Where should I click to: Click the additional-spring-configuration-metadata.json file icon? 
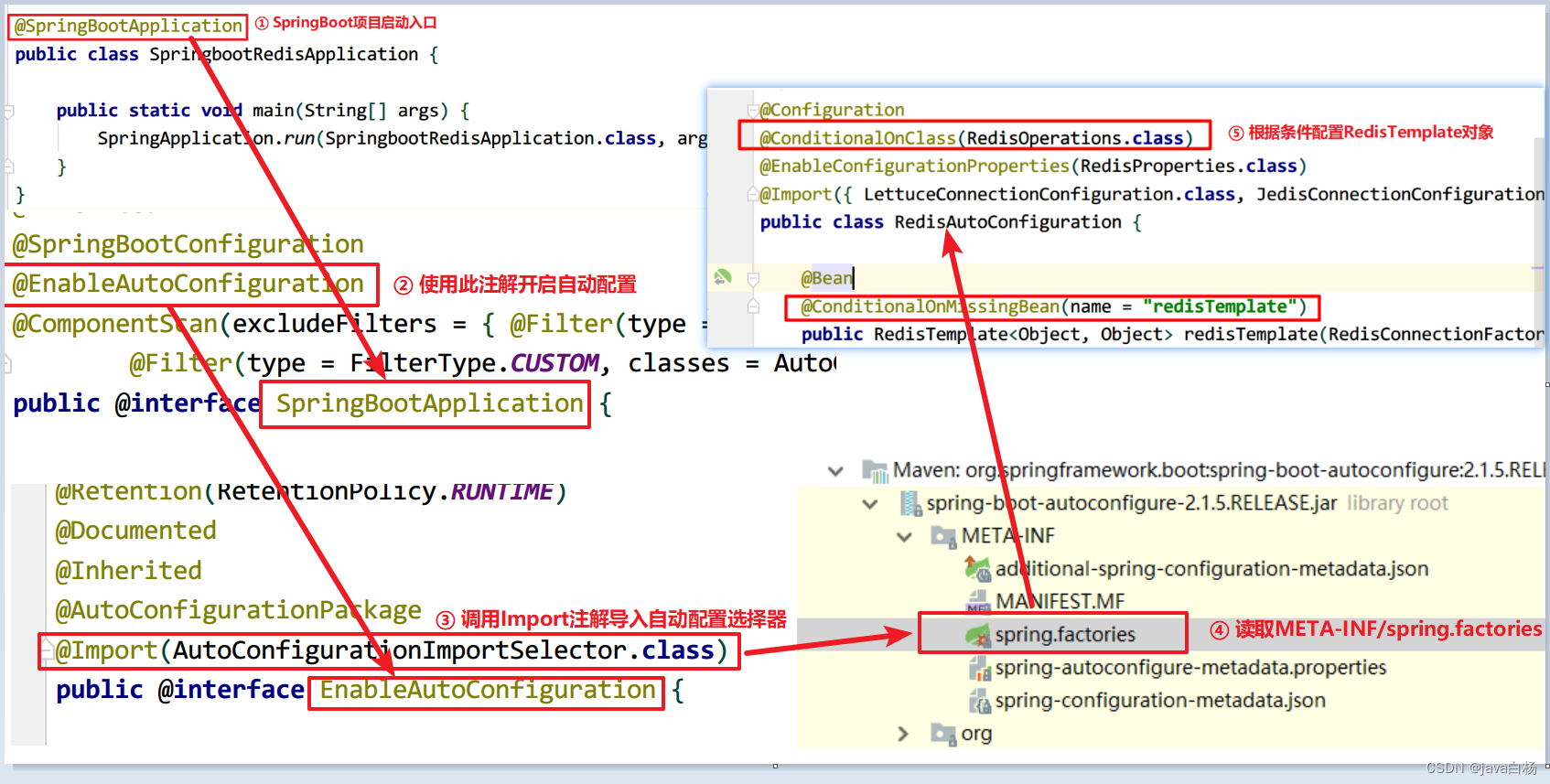(977, 569)
